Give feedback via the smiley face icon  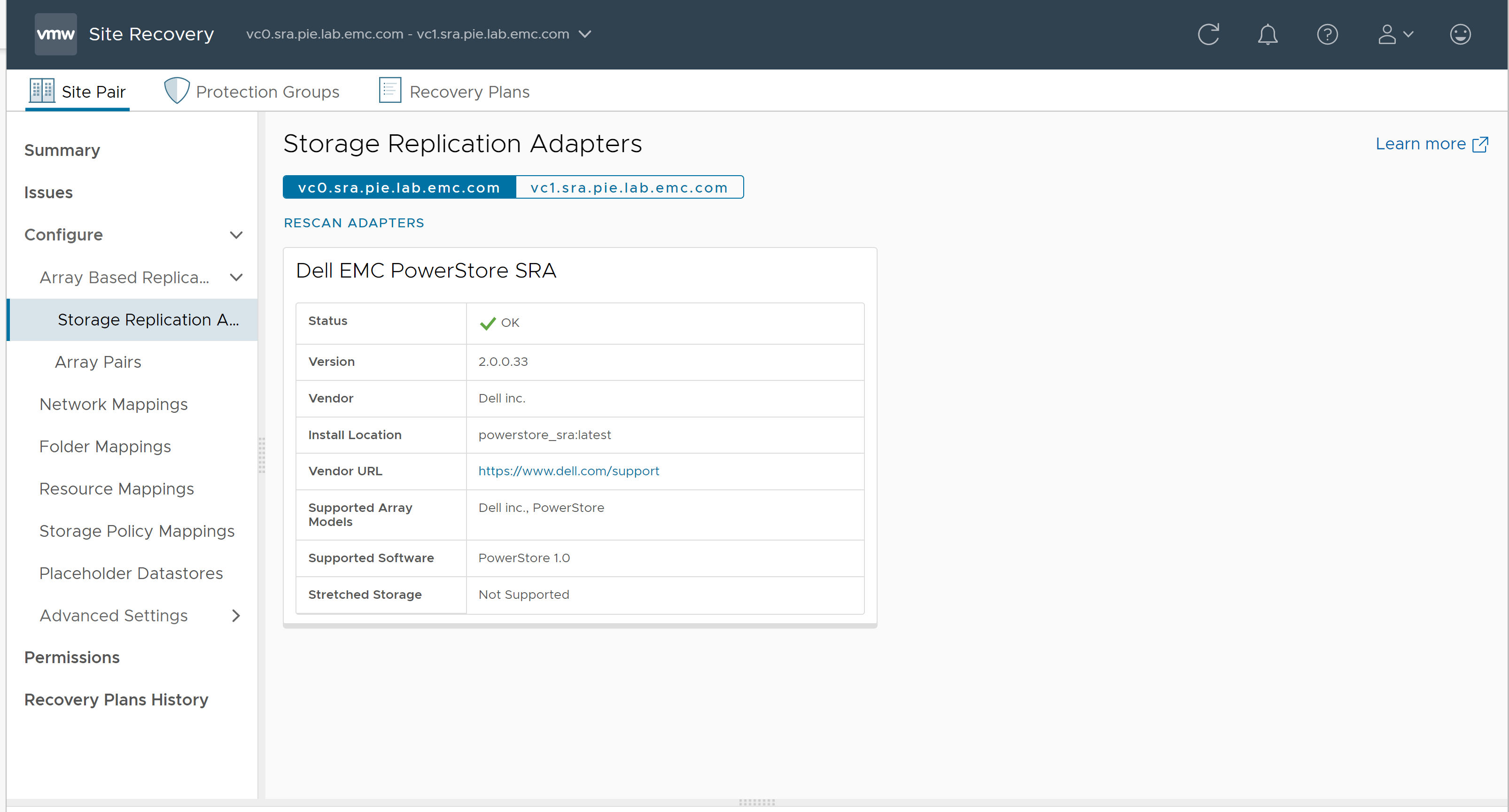[x=1460, y=34]
